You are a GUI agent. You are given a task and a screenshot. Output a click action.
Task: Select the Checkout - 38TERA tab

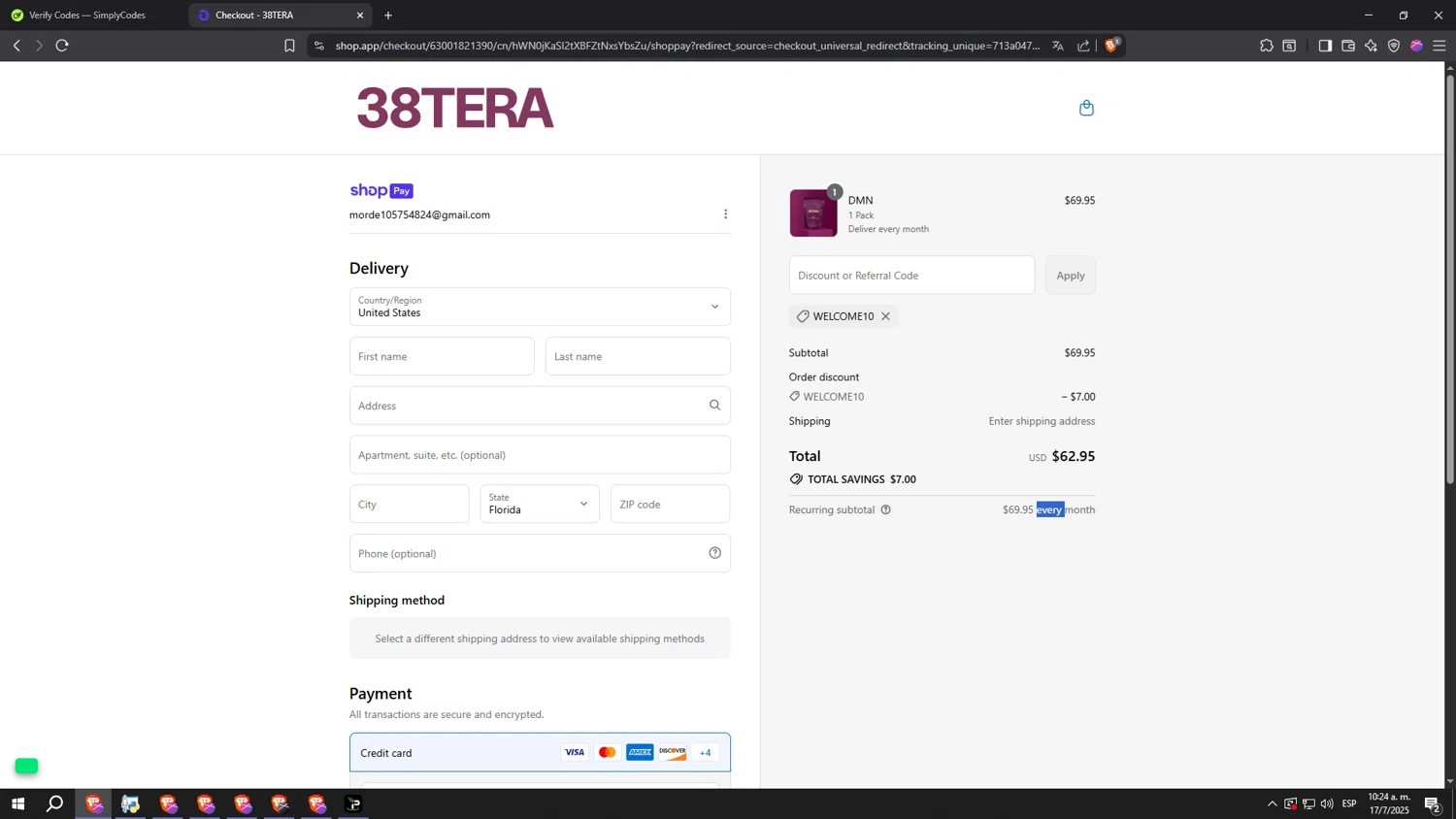(x=280, y=16)
